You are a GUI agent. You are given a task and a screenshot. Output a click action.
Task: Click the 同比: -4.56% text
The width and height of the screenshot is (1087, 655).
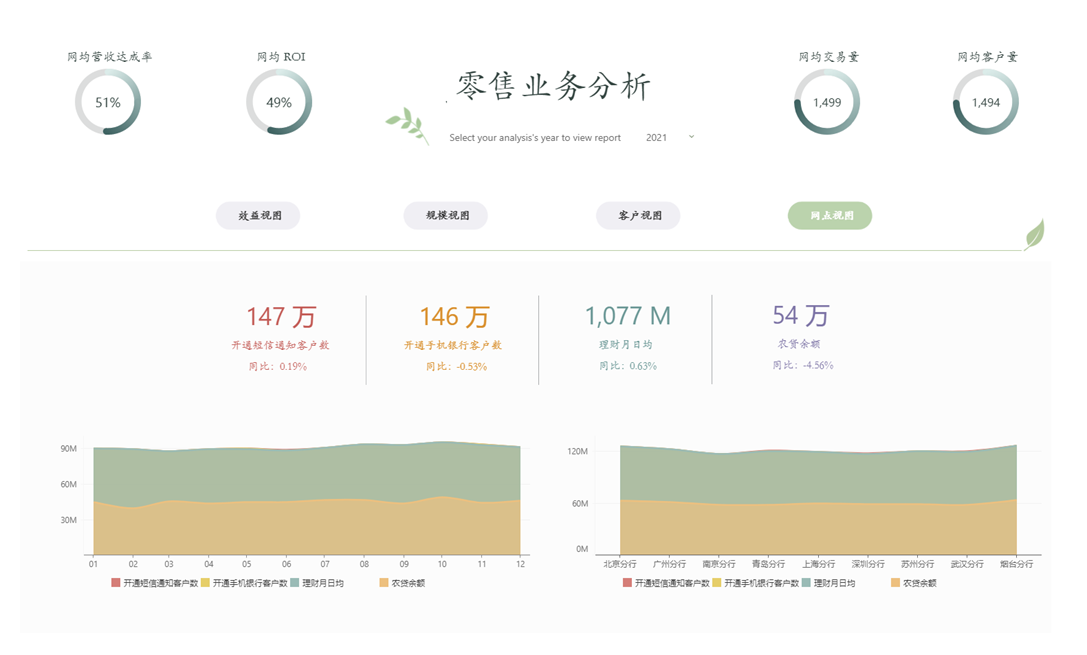803,365
